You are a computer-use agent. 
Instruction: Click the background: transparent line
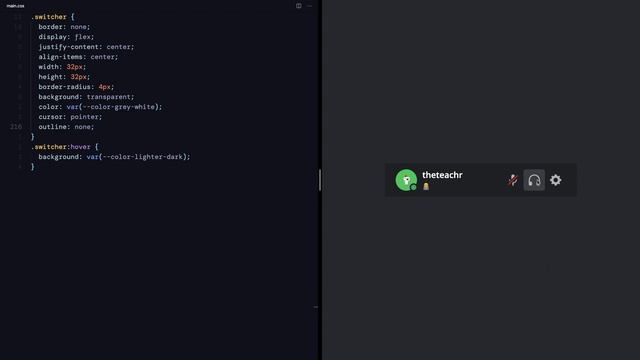[86, 97]
